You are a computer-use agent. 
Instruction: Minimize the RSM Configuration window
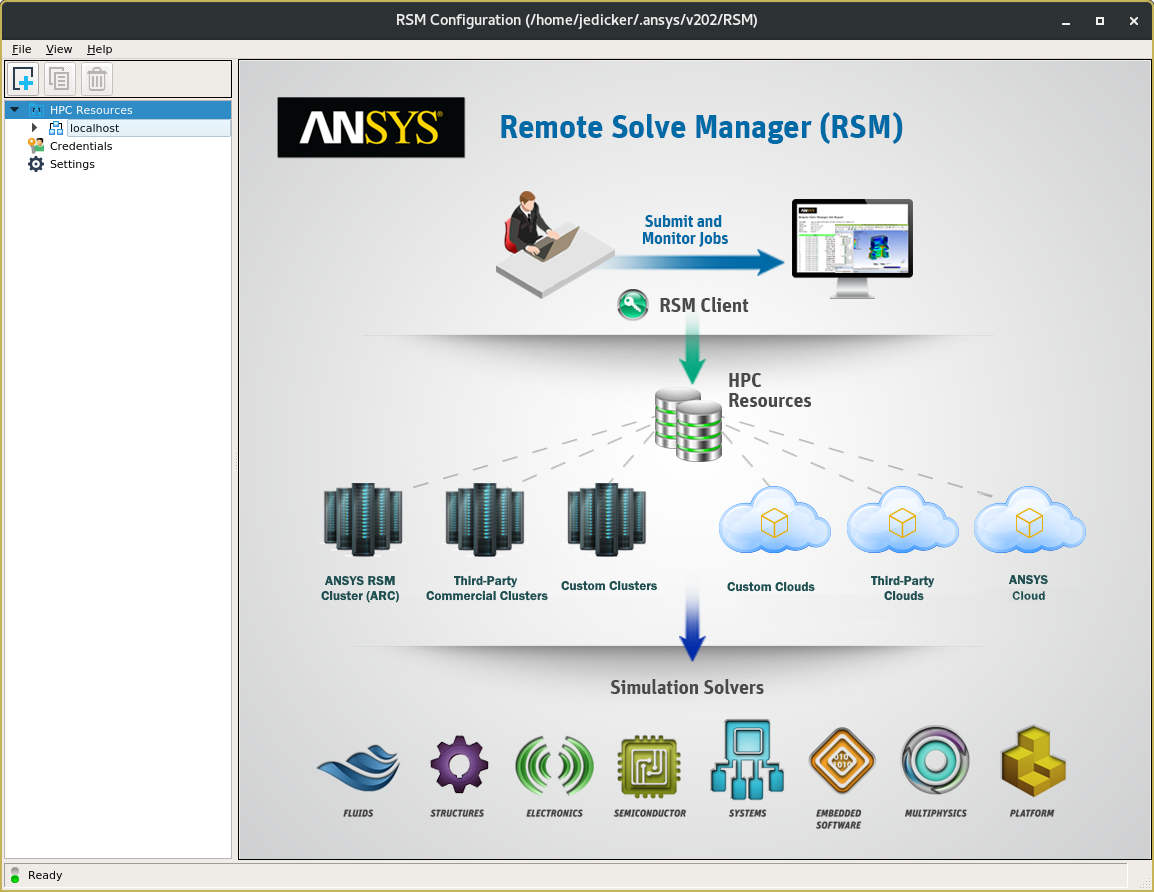pos(1066,21)
